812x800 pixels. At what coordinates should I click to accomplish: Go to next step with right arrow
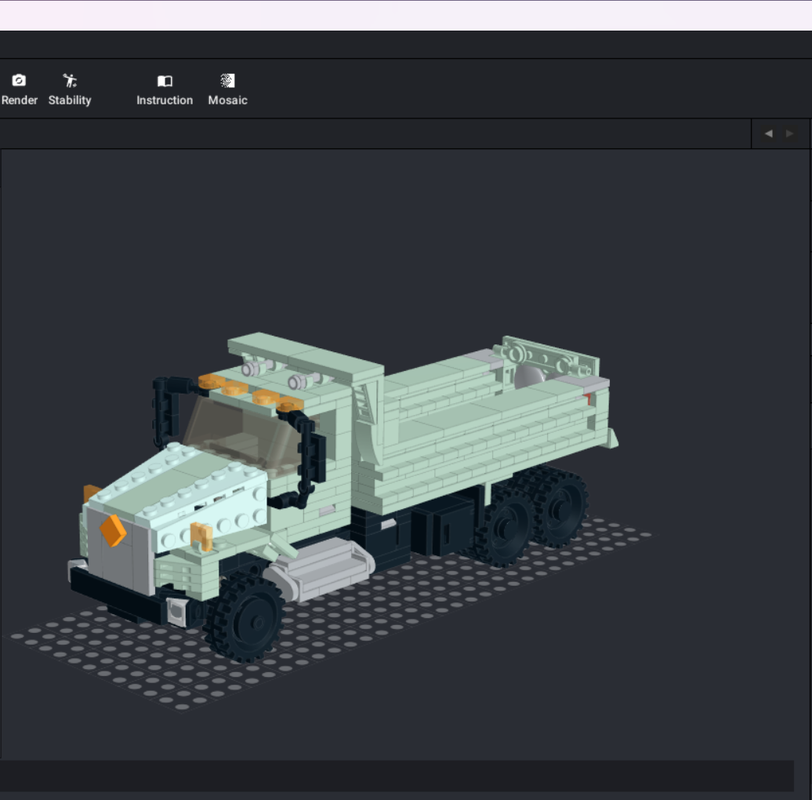click(x=790, y=134)
